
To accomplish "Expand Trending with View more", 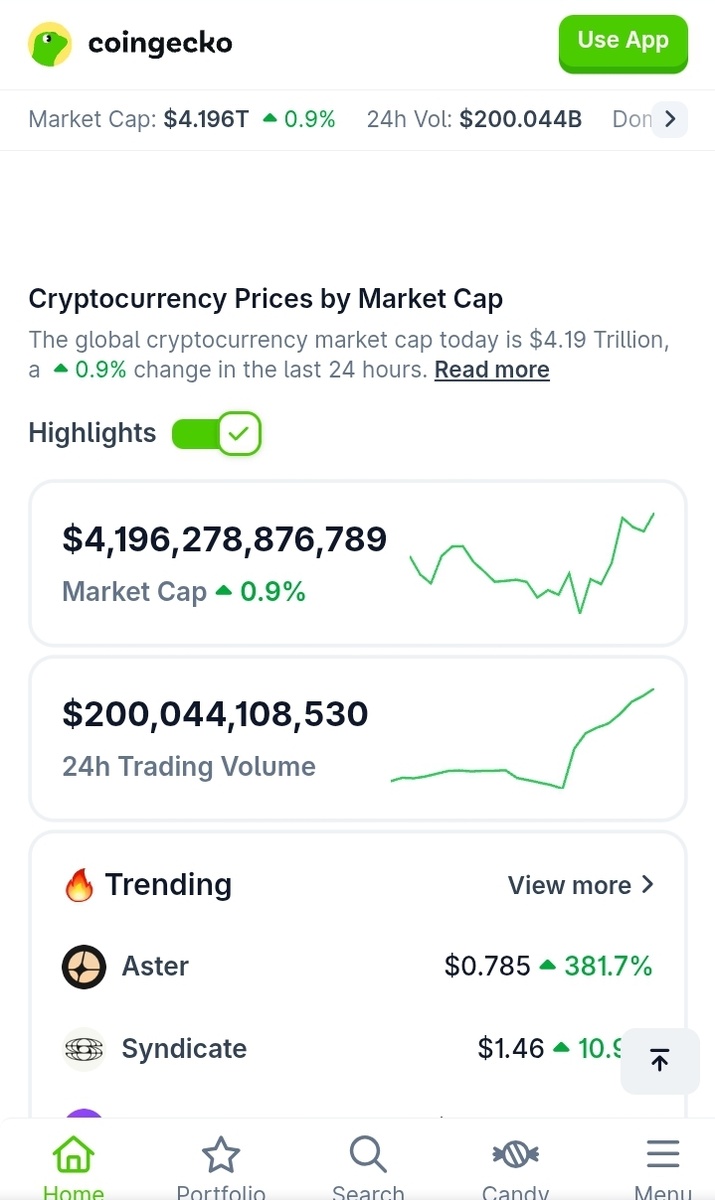I will pos(580,885).
